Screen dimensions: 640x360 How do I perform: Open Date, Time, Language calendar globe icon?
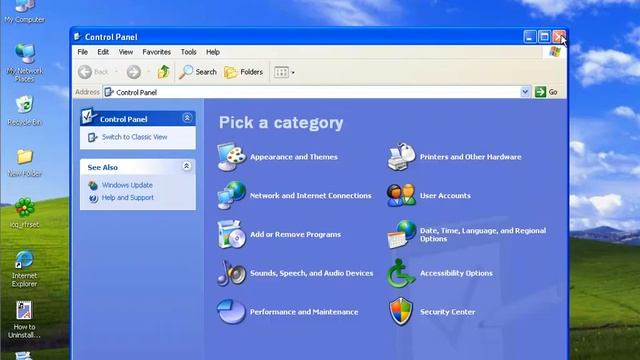point(401,234)
